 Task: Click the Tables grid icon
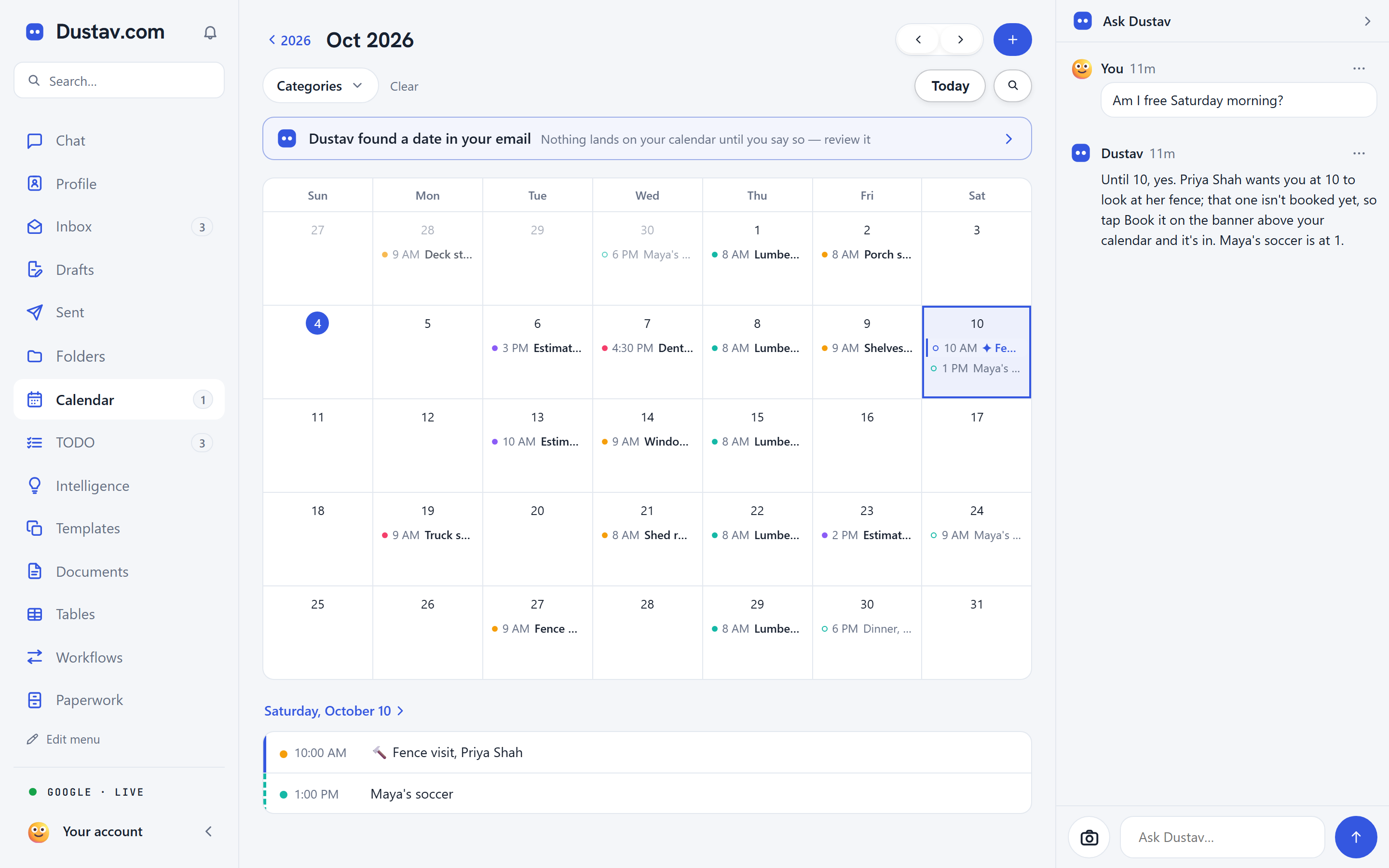pos(34,614)
